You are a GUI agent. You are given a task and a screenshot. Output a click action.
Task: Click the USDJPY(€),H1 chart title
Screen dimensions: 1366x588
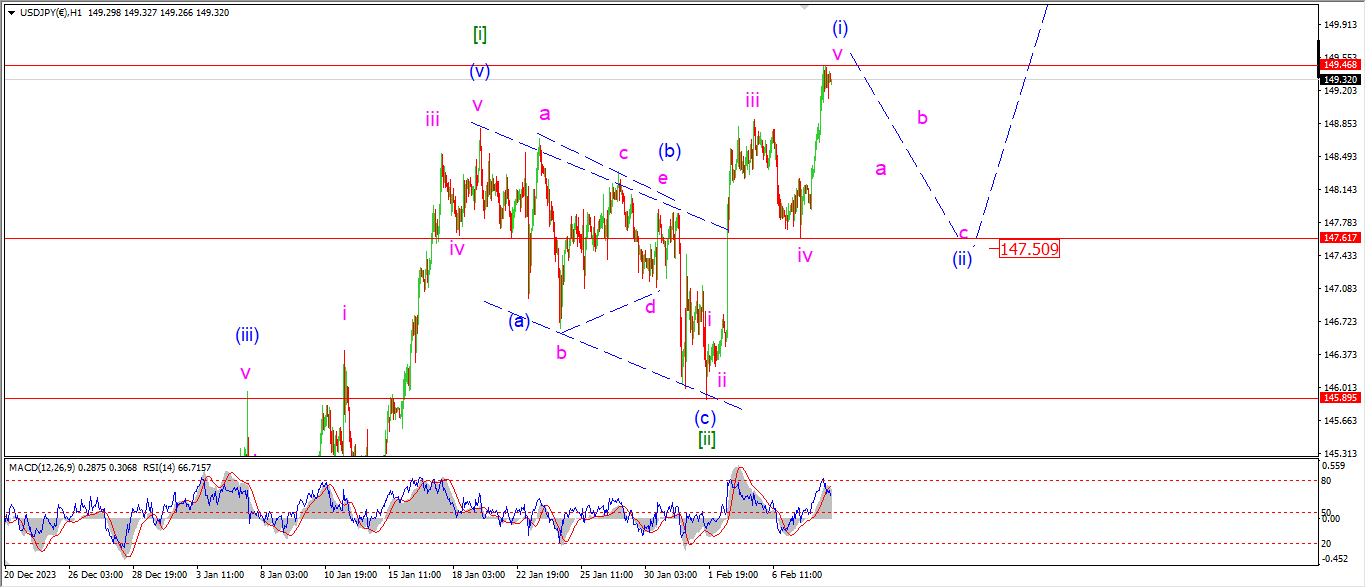point(50,13)
